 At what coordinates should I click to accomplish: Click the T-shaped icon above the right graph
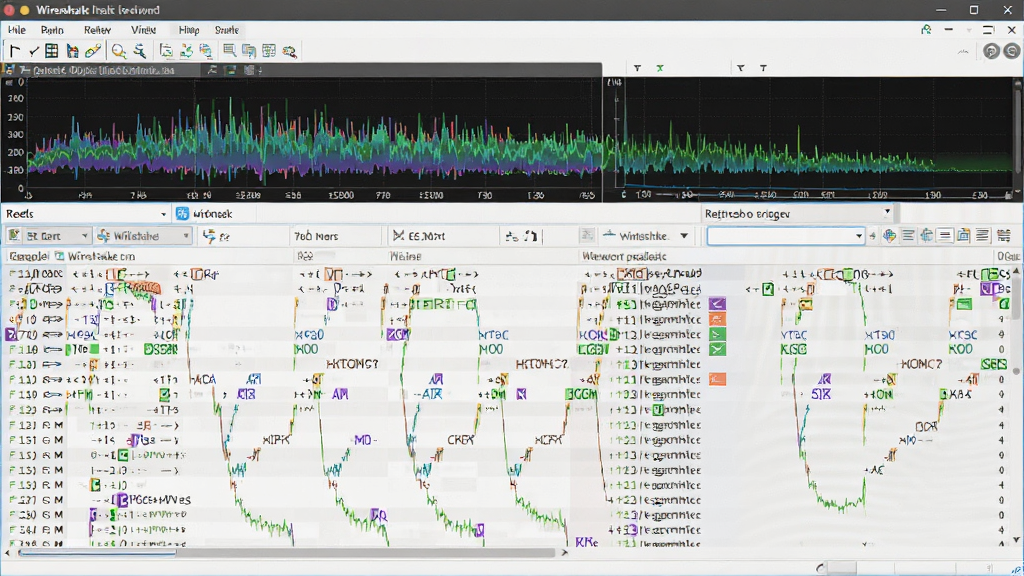[x=763, y=68]
